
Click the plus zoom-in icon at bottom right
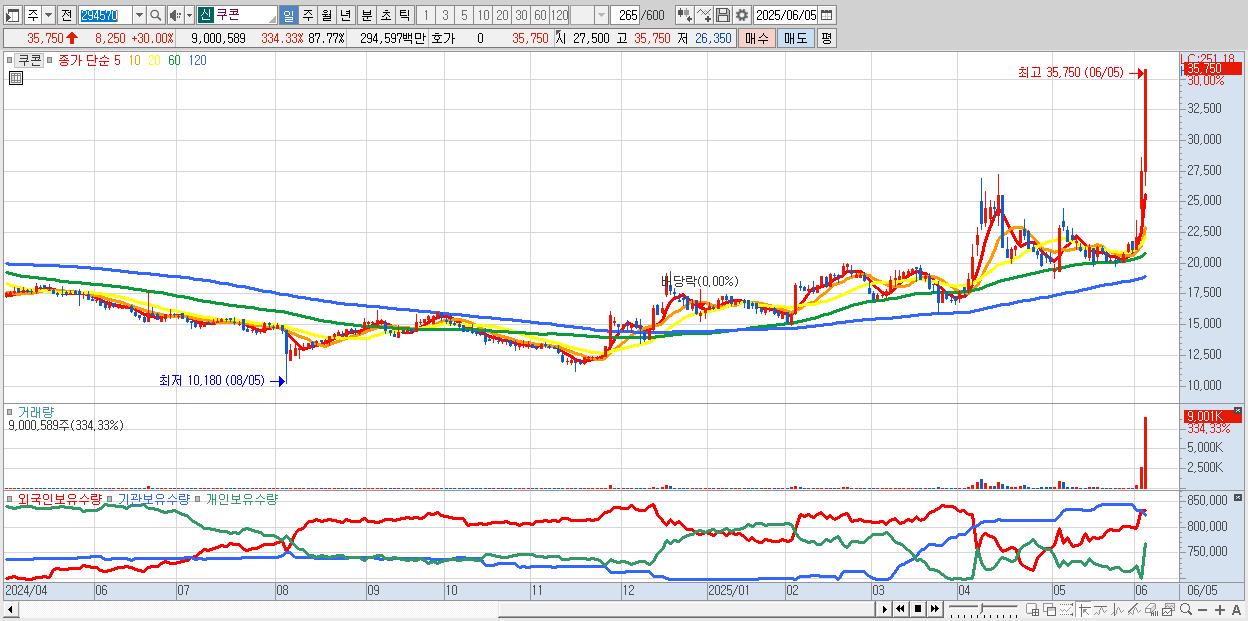pyautogui.click(x=1219, y=609)
